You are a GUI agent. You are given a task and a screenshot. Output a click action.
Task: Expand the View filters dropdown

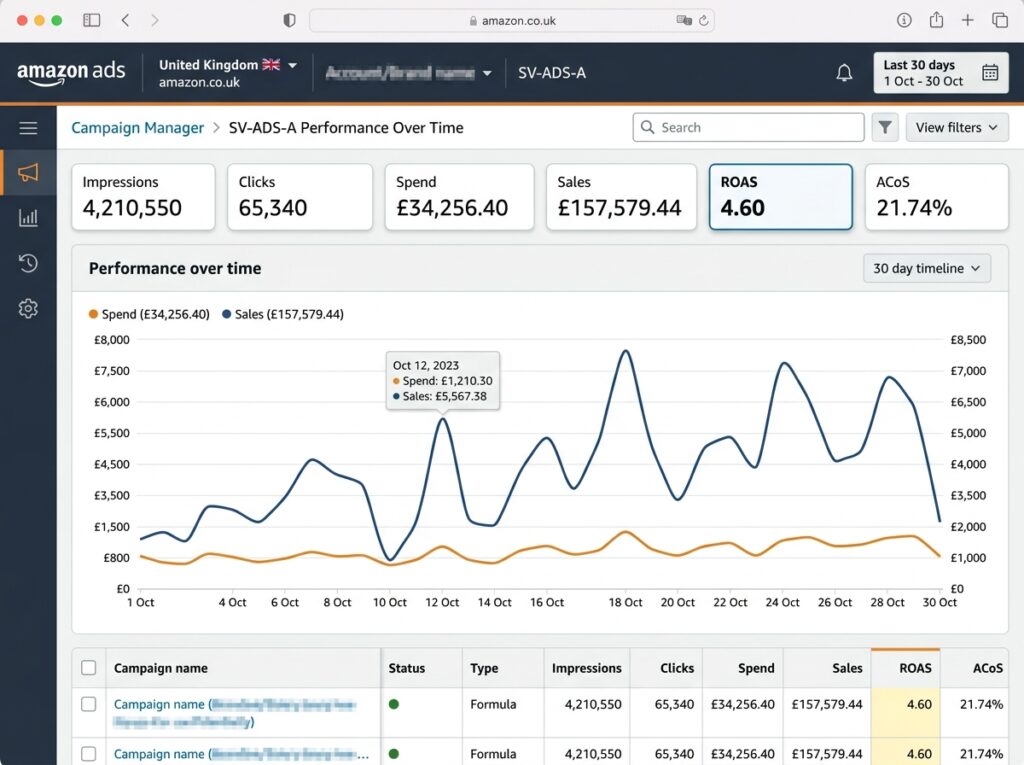pyautogui.click(x=957, y=127)
